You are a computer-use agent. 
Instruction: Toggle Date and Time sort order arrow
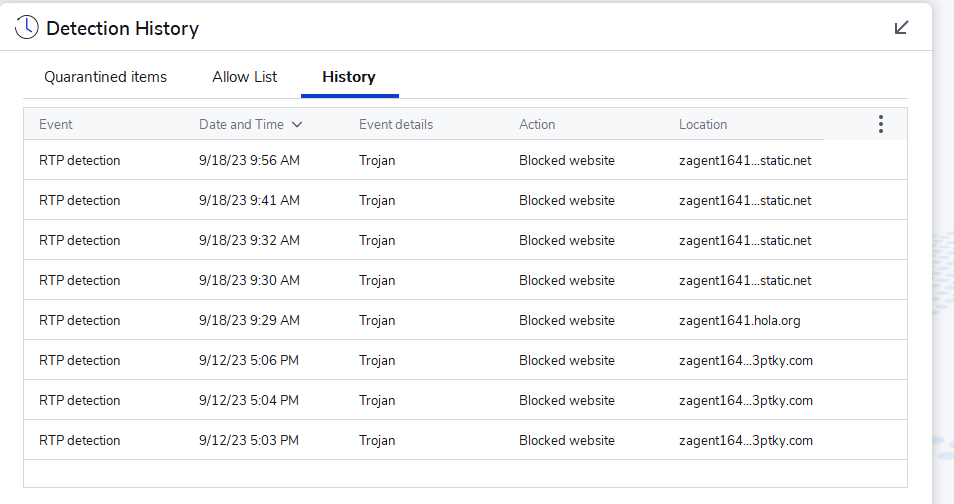297,125
